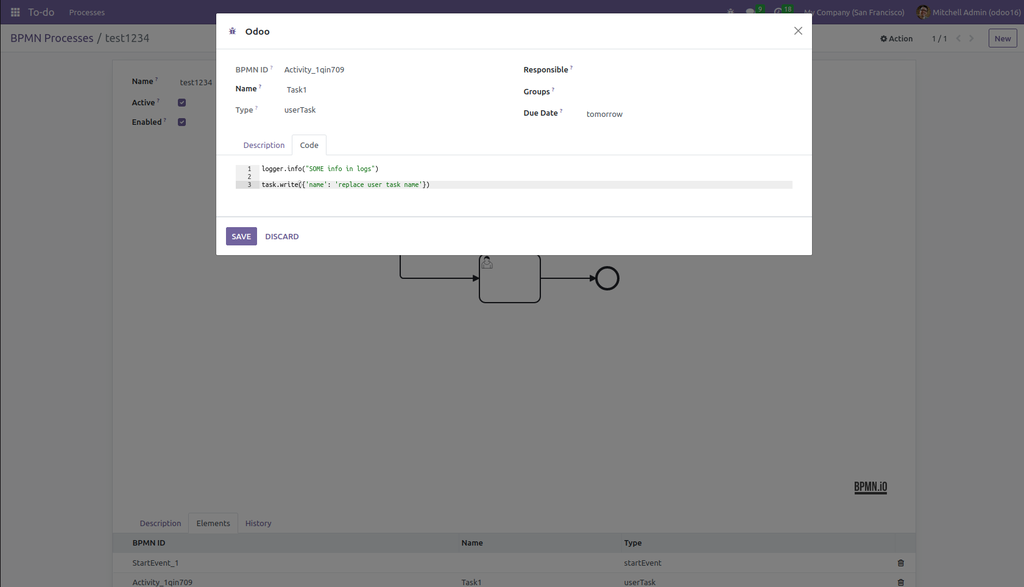Open company switcher My Company (San Francisco)
Viewport: 1024px width, 587px height.
(854, 12)
